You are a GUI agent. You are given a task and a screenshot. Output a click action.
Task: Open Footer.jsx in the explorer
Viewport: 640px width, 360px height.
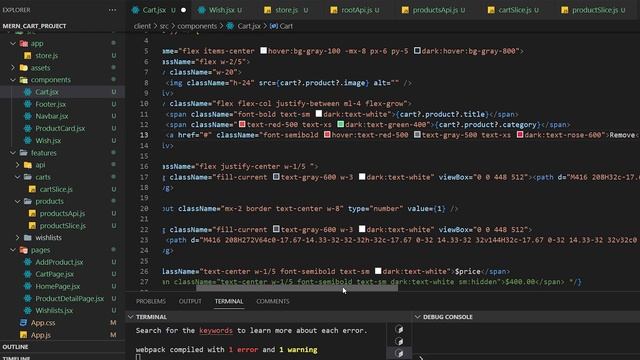pos(51,104)
